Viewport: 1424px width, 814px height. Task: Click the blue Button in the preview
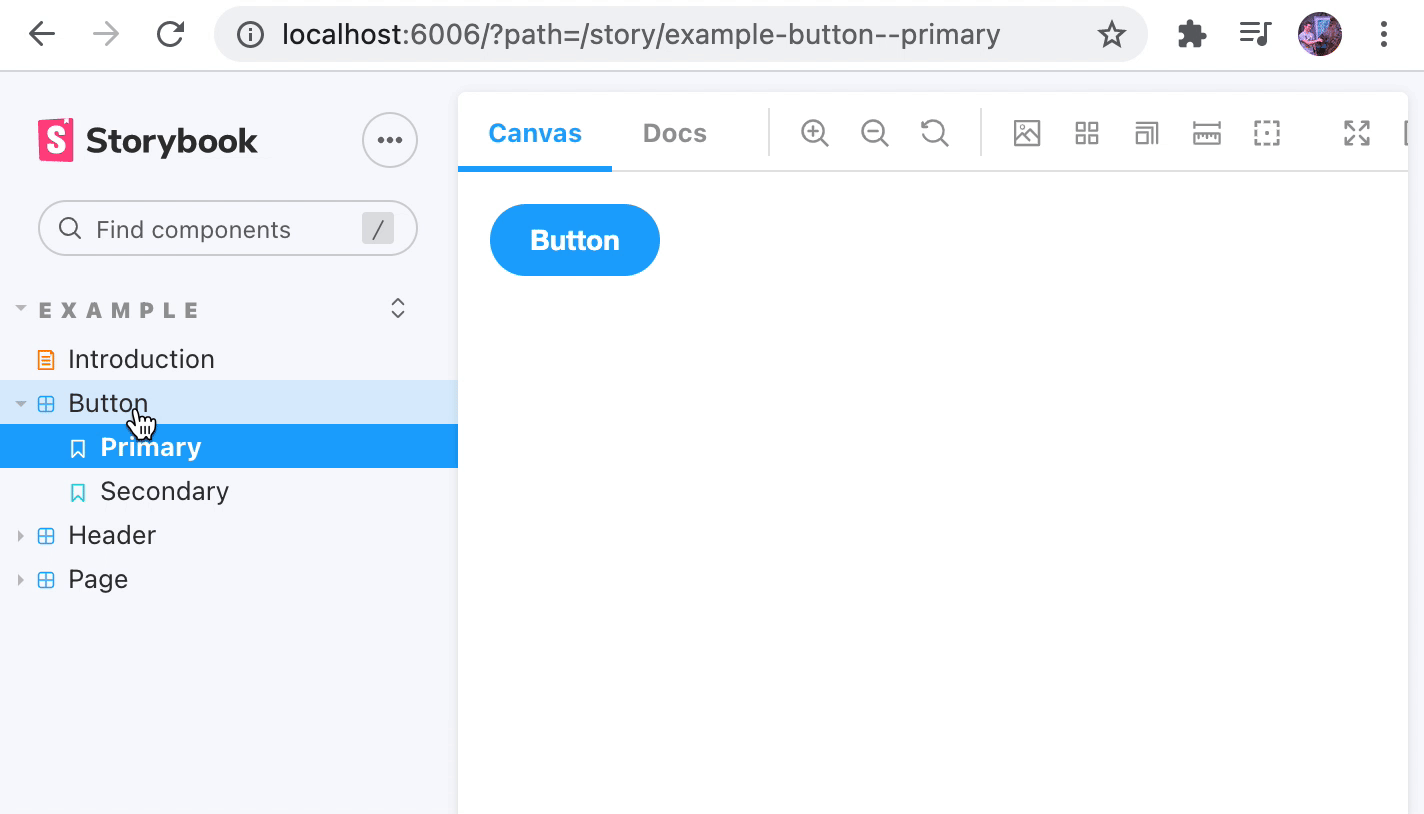574,240
